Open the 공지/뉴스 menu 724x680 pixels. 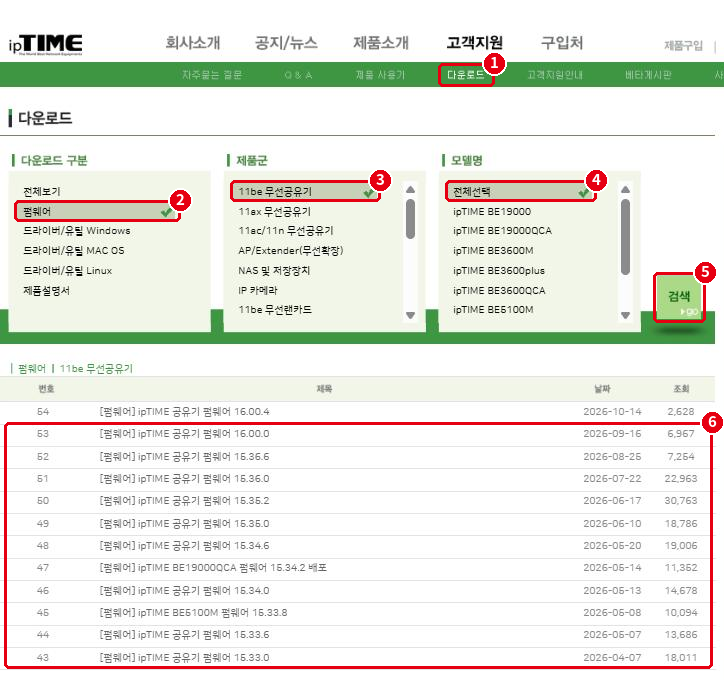[x=286, y=43]
